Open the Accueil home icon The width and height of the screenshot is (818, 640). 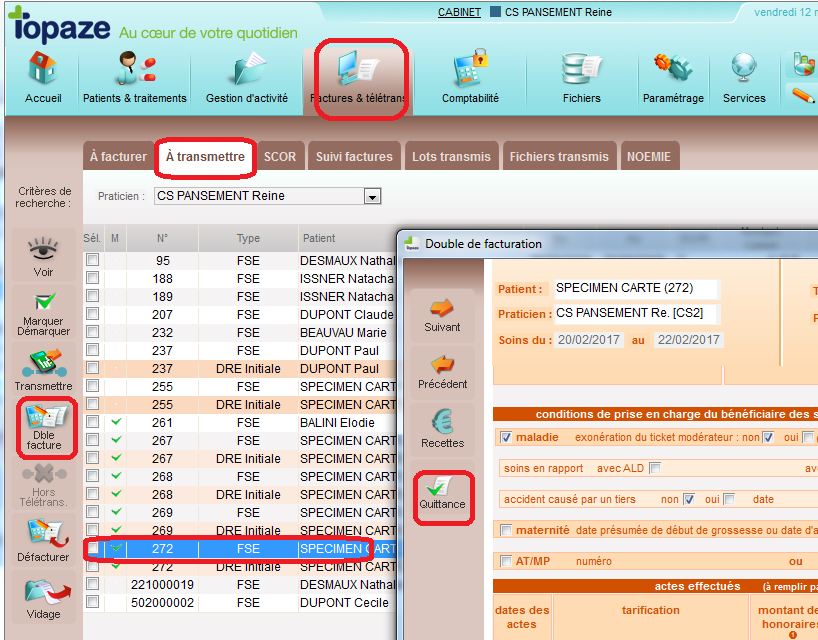click(x=43, y=77)
